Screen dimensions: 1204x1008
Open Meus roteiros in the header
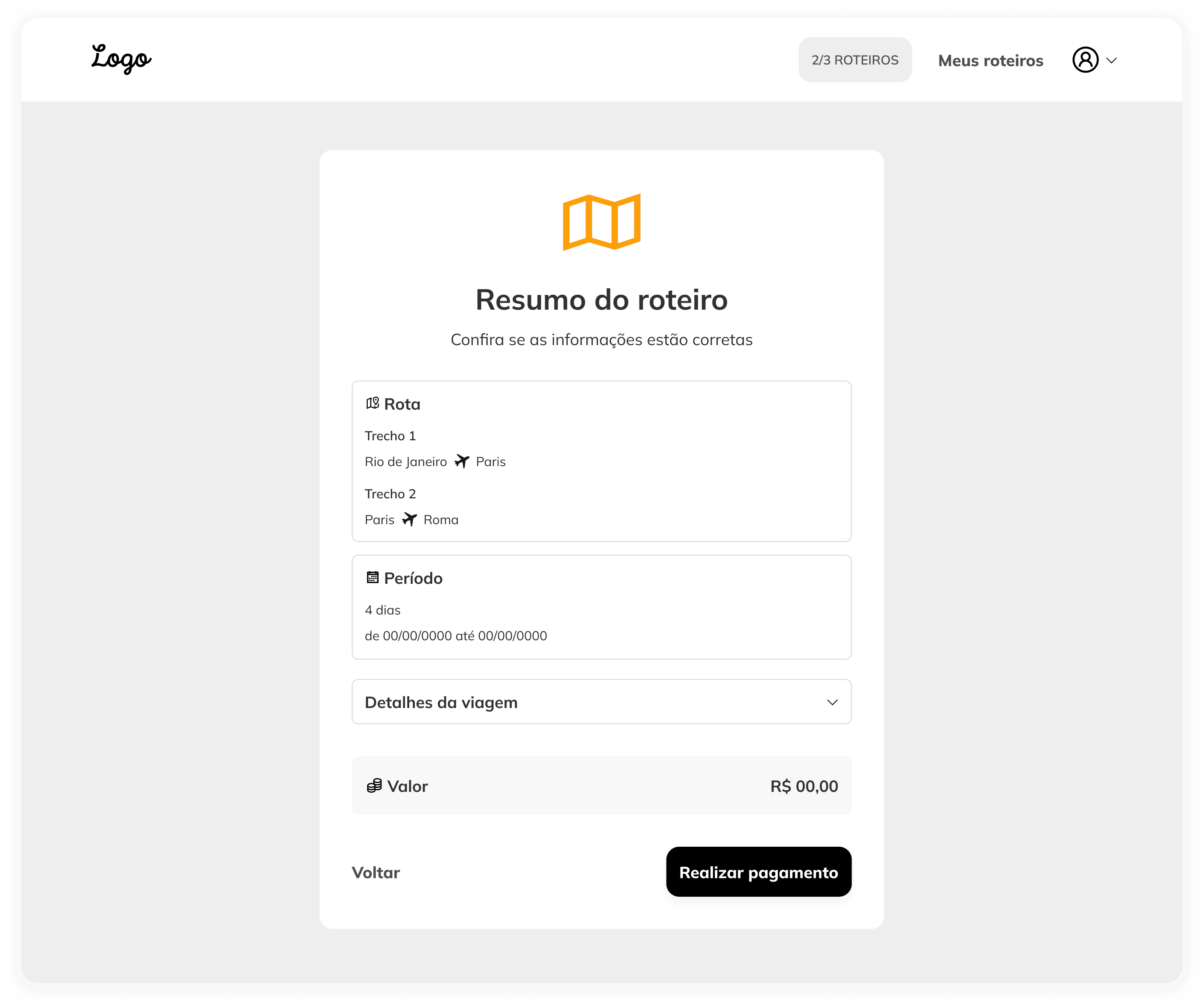990,60
